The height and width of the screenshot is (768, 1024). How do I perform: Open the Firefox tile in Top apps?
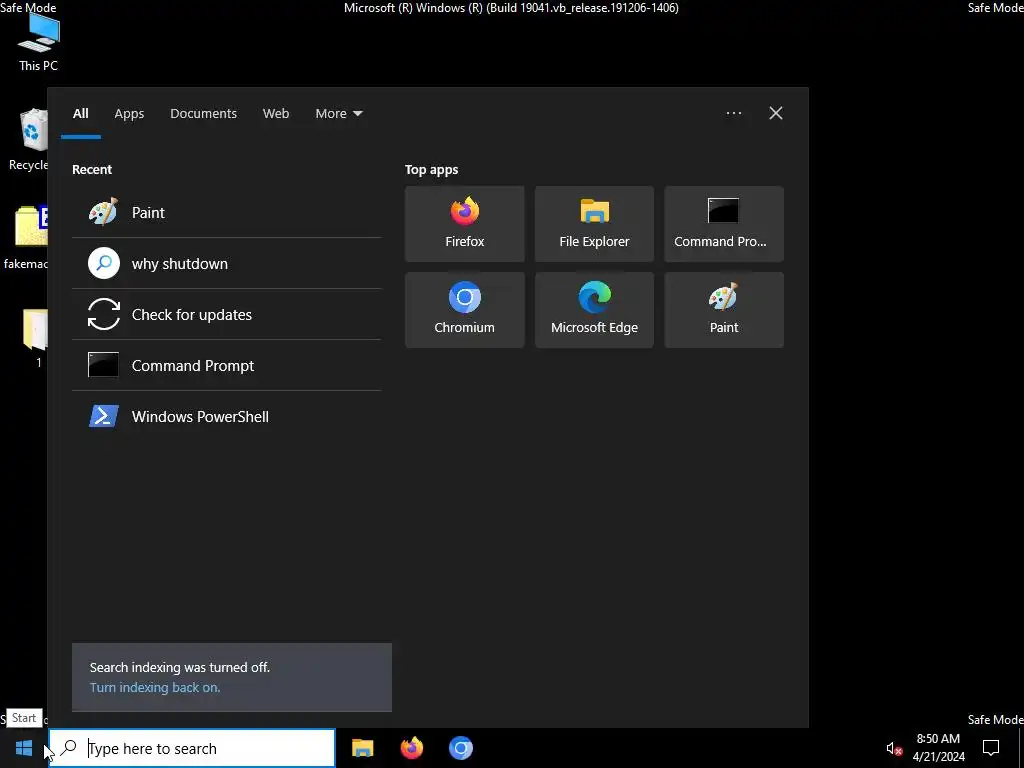tap(464, 224)
